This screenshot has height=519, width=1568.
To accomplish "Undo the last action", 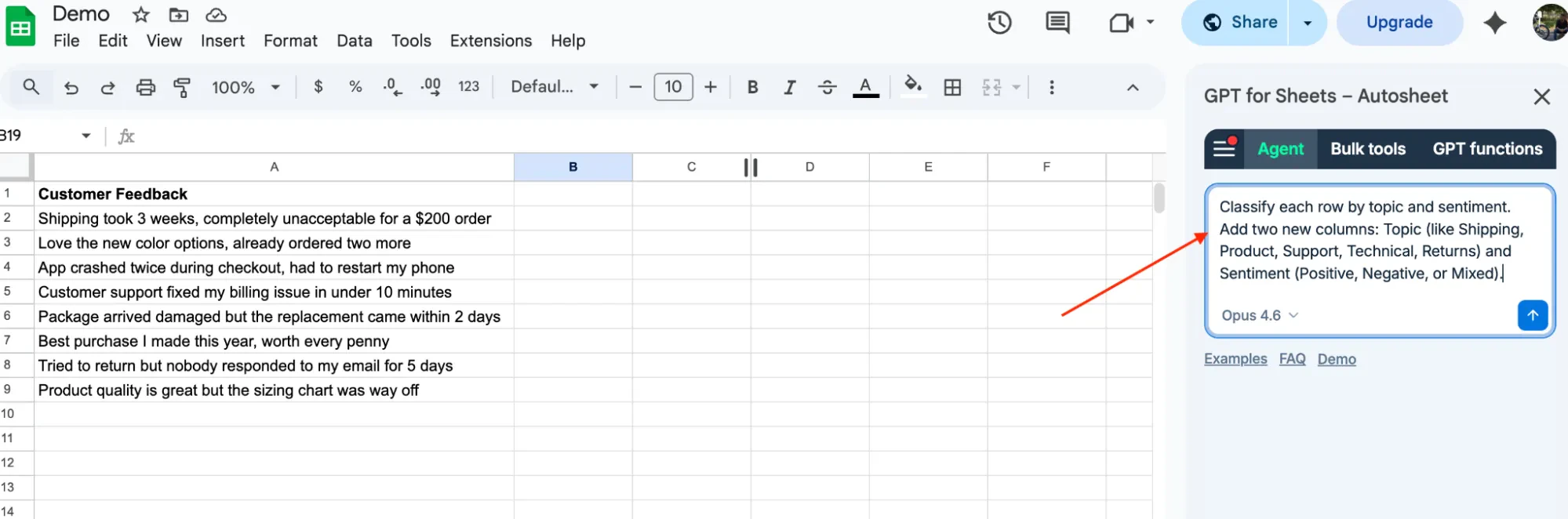I will coord(71,87).
